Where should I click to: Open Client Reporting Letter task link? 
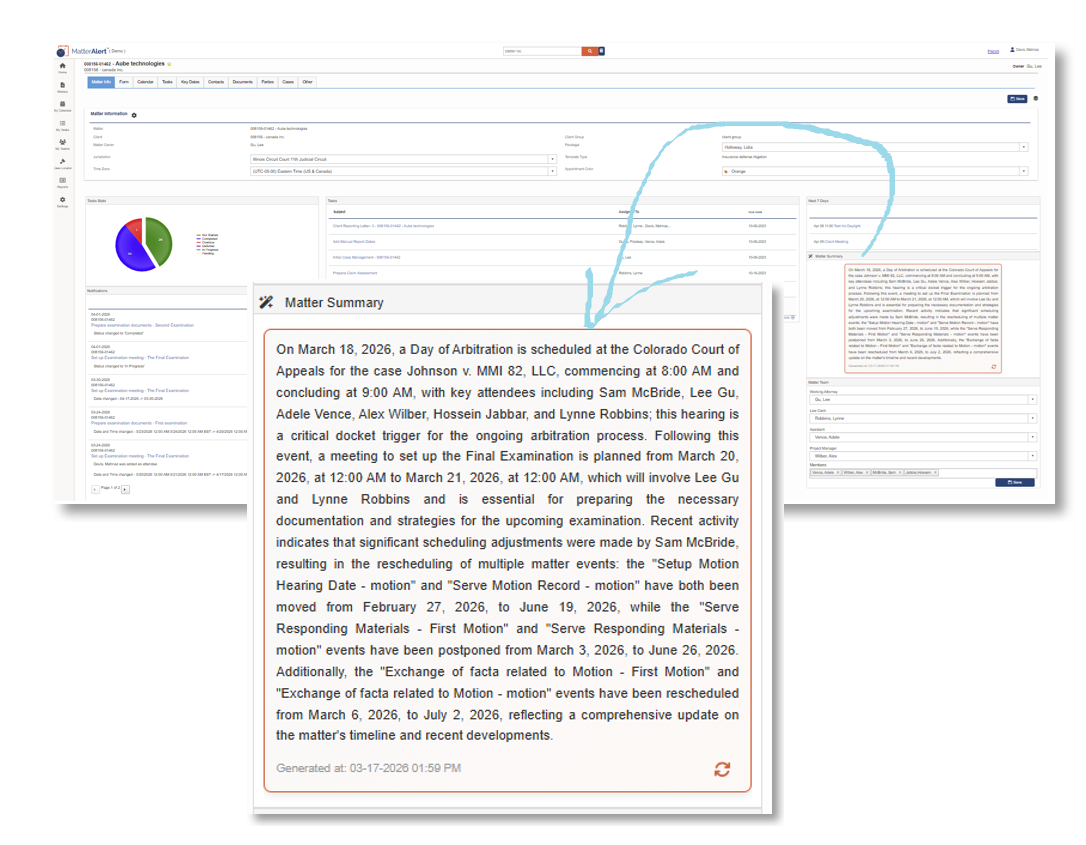tap(383, 226)
